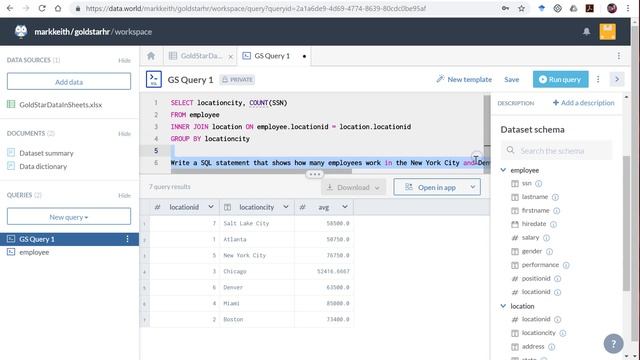Show info for locationcity column in schema
Viewport: 640px width, 360px height.
pyautogui.click(x=563, y=333)
